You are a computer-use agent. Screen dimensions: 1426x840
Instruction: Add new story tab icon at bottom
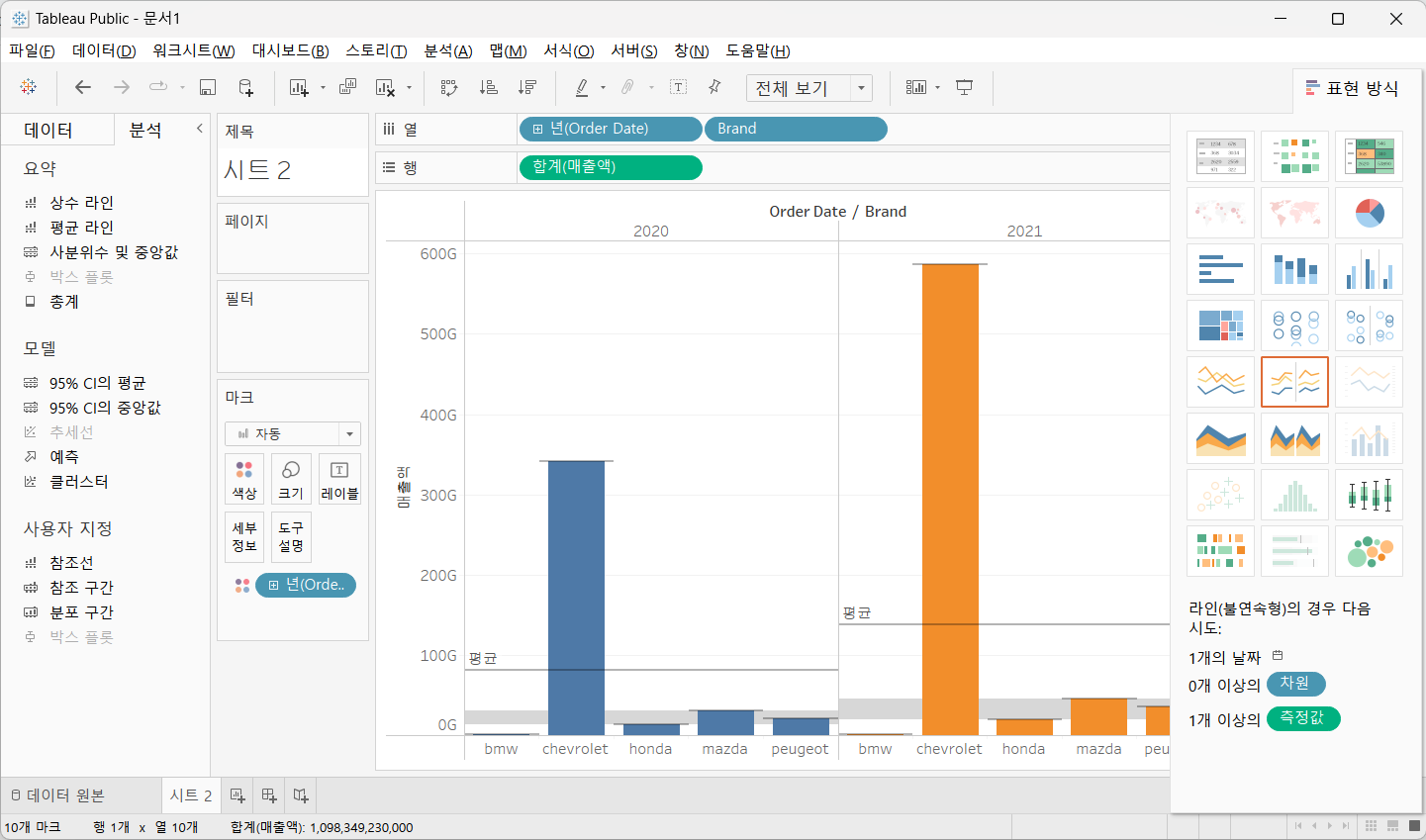(301, 795)
